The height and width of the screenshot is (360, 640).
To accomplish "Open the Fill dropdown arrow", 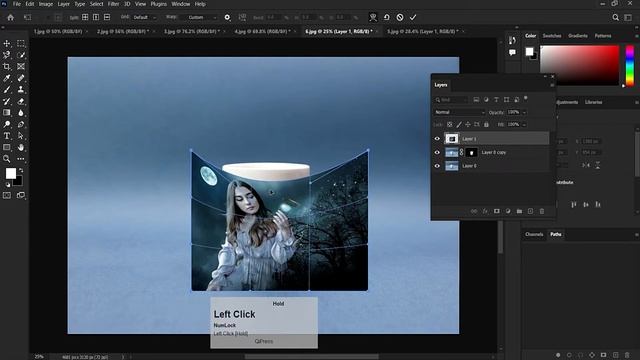I will [524, 124].
